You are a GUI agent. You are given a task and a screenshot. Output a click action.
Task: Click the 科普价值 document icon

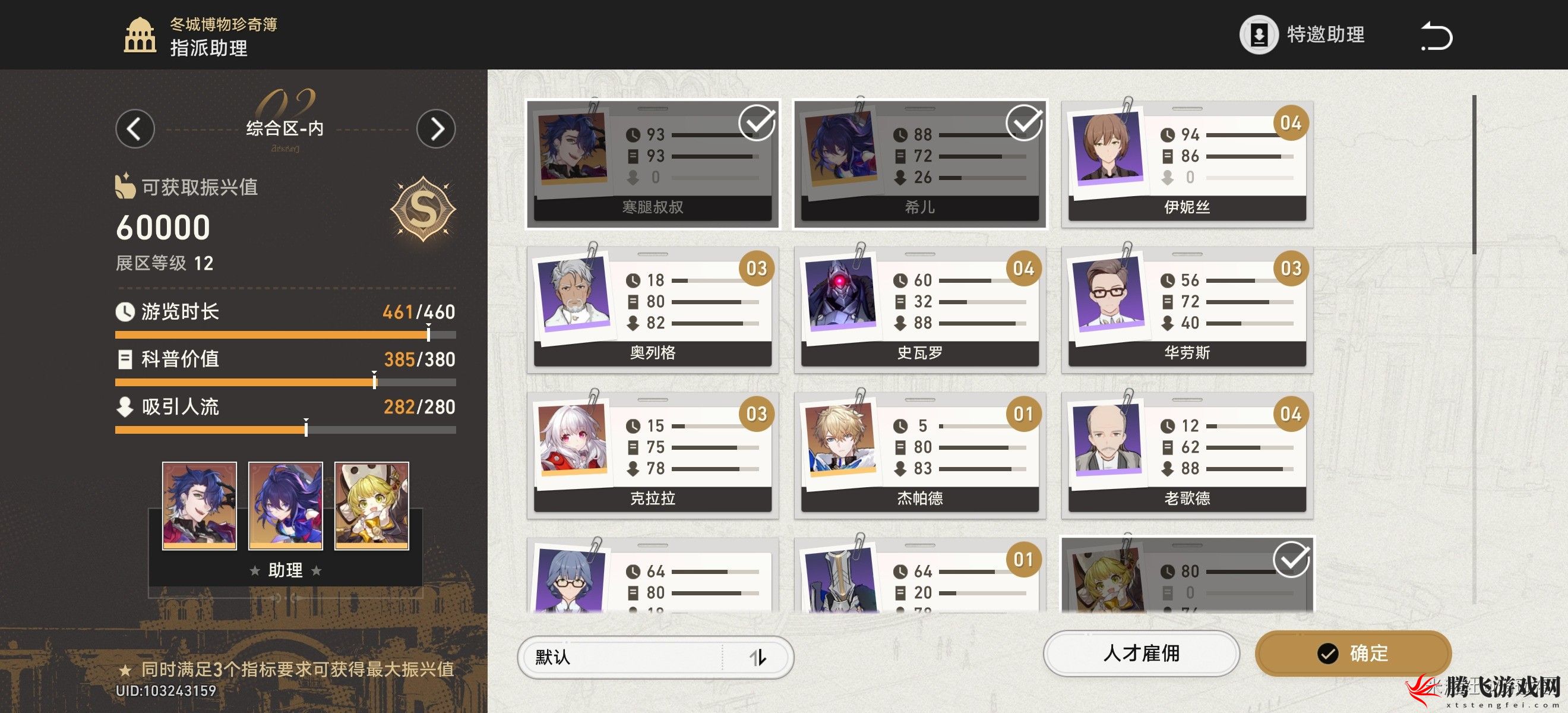point(125,359)
